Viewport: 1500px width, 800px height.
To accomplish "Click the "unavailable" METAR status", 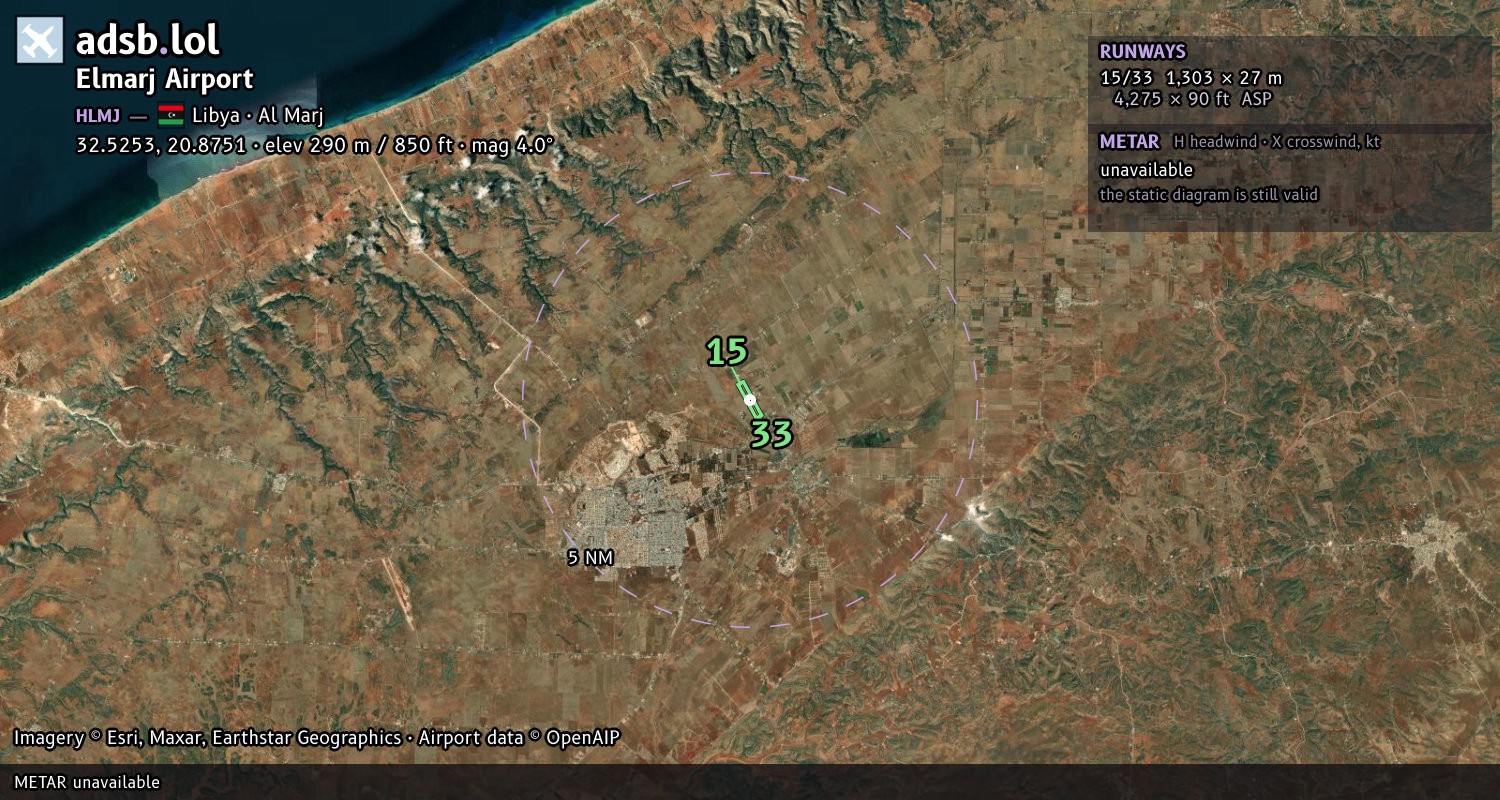I will 1146,170.
